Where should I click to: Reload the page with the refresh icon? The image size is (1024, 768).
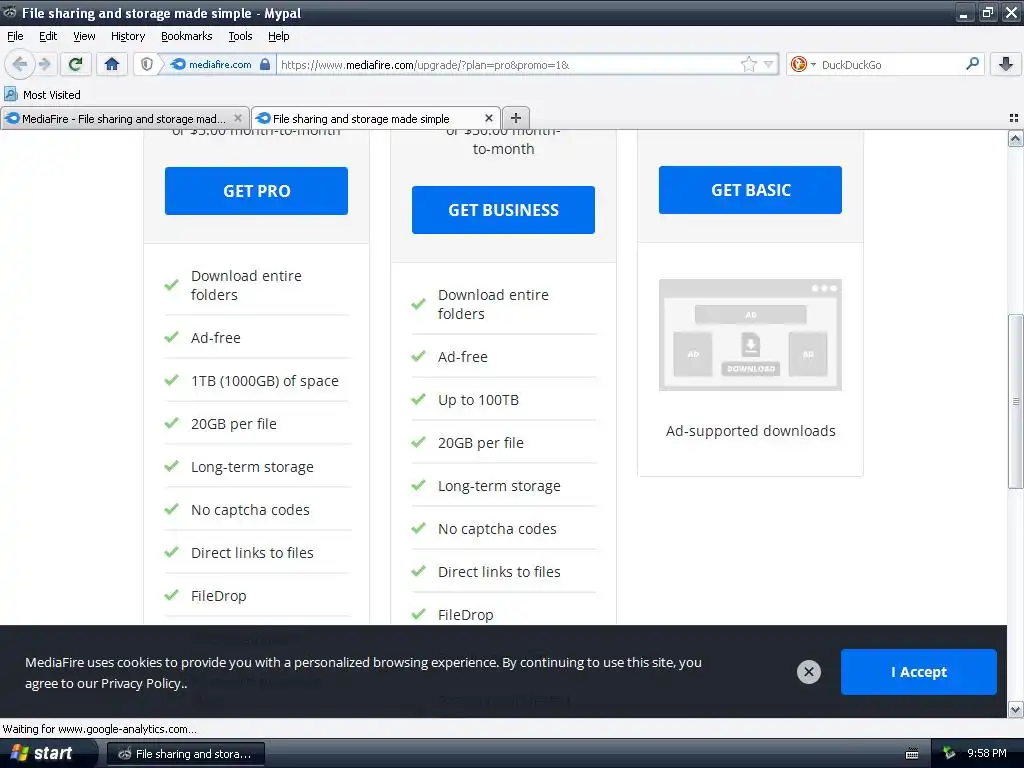[x=76, y=64]
